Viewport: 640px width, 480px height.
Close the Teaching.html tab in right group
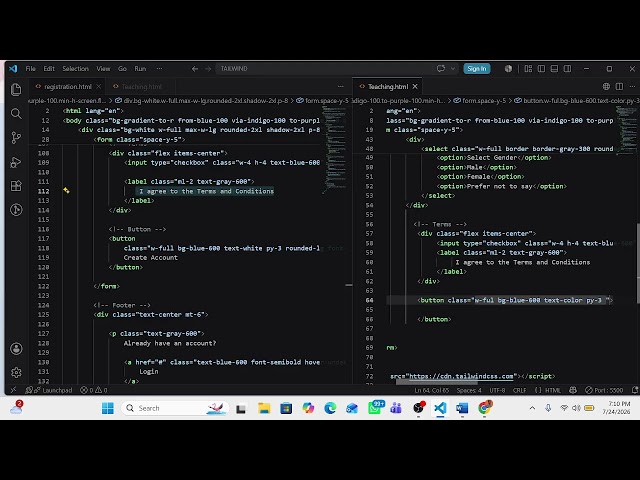pyautogui.click(x=415, y=87)
